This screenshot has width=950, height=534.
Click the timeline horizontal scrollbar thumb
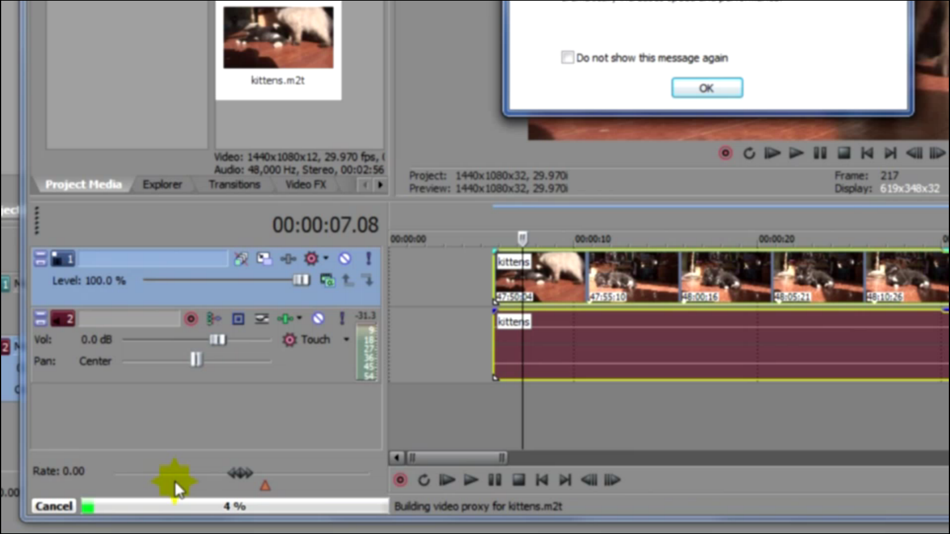(x=457, y=458)
